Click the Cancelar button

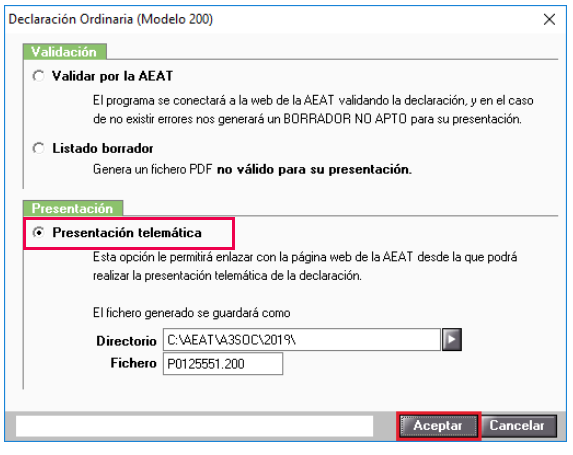[x=518, y=426]
